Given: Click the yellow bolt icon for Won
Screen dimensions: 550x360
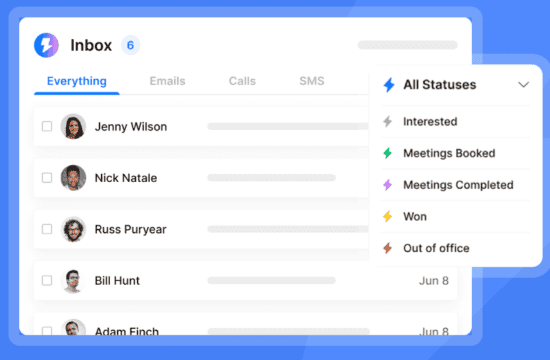Looking at the screenshot, I should pos(388,216).
